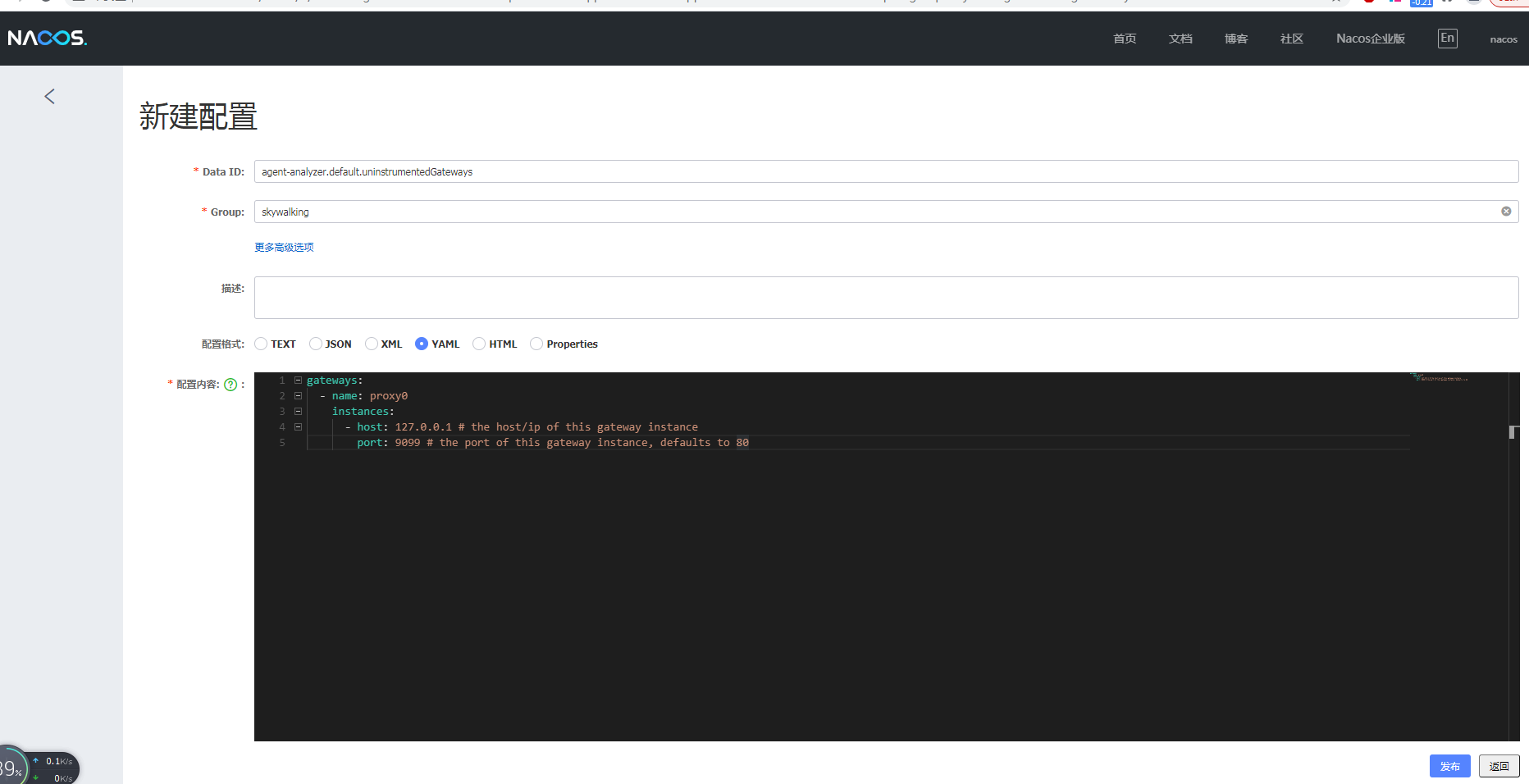Clear the Group field using the x icon
This screenshot has width=1529, height=784.
(x=1506, y=211)
